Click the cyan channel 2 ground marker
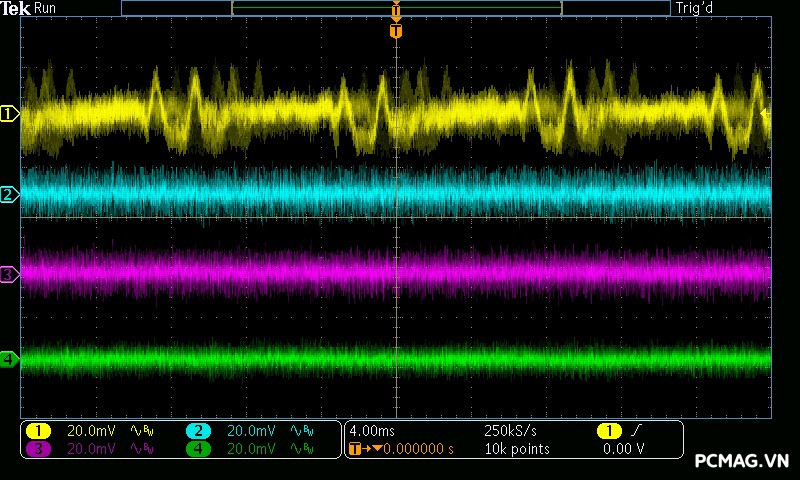The image size is (800, 480). [9, 194]
